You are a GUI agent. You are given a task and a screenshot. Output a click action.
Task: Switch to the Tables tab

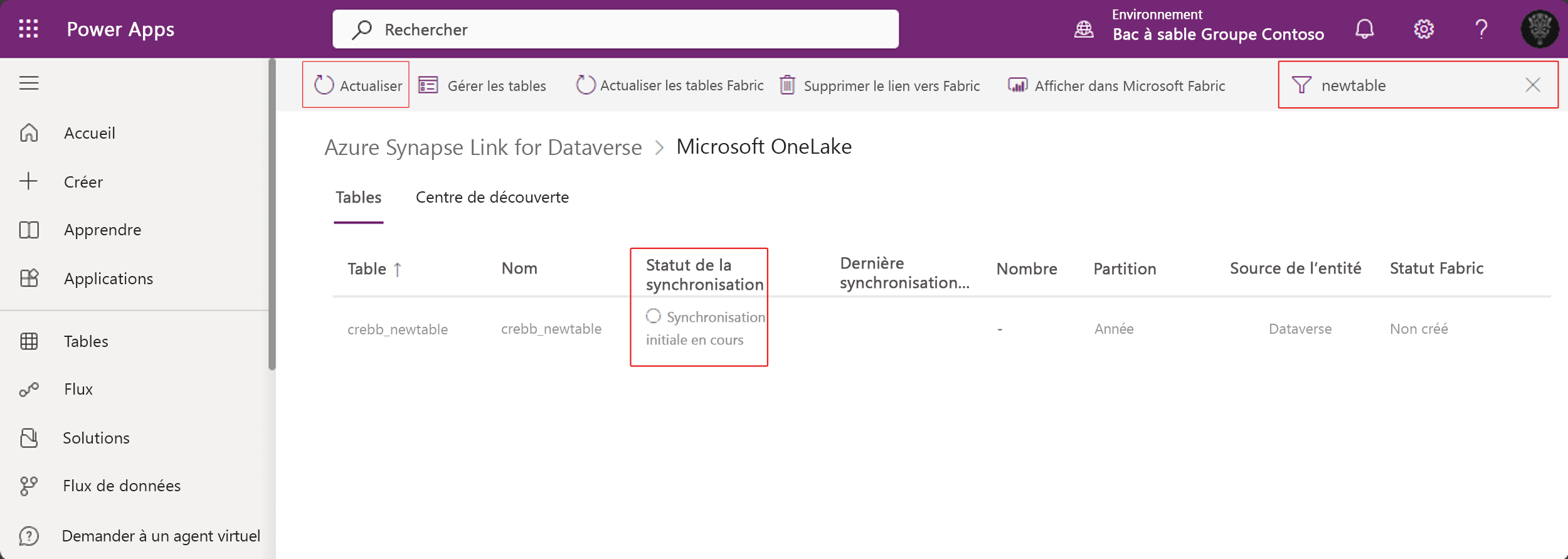pyautogui.click(x=358, y=198)
